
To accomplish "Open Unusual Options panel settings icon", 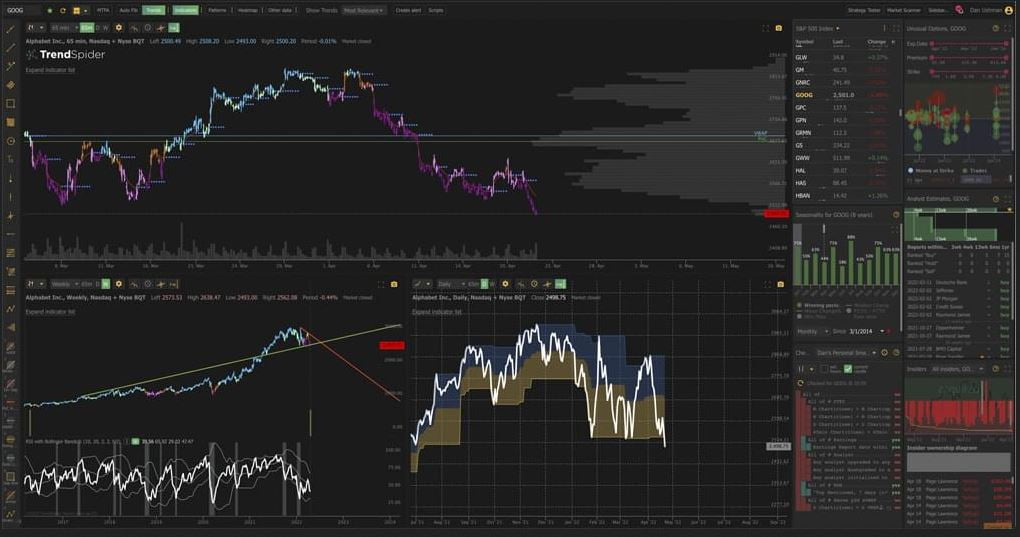I will (995, 29).
